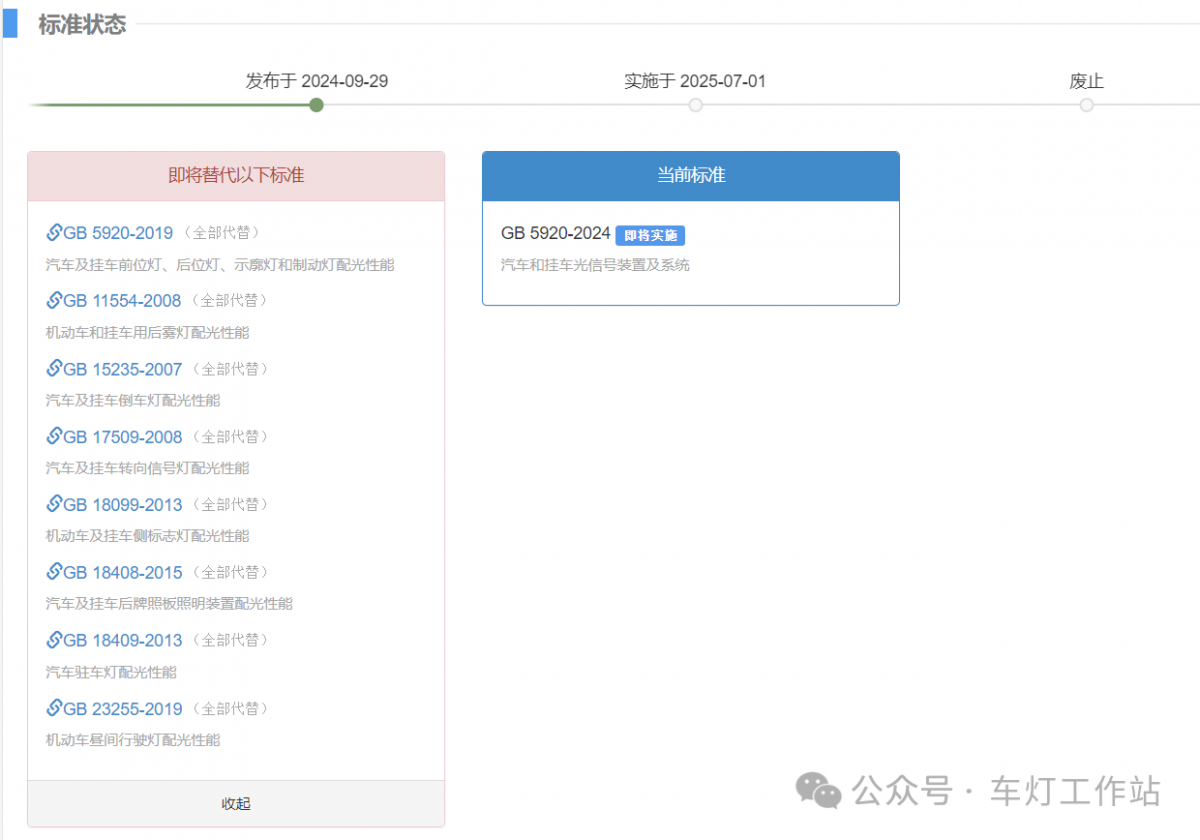
Task: Click the chain icon beside GB 5920-2019
Action: tap(54, 231)
